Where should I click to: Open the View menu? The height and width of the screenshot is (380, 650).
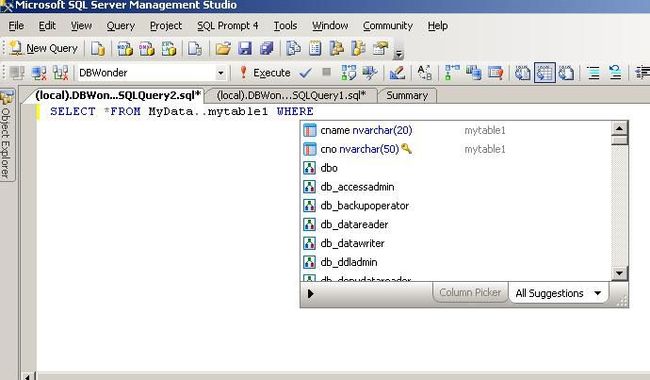click(x=81, y=26)
